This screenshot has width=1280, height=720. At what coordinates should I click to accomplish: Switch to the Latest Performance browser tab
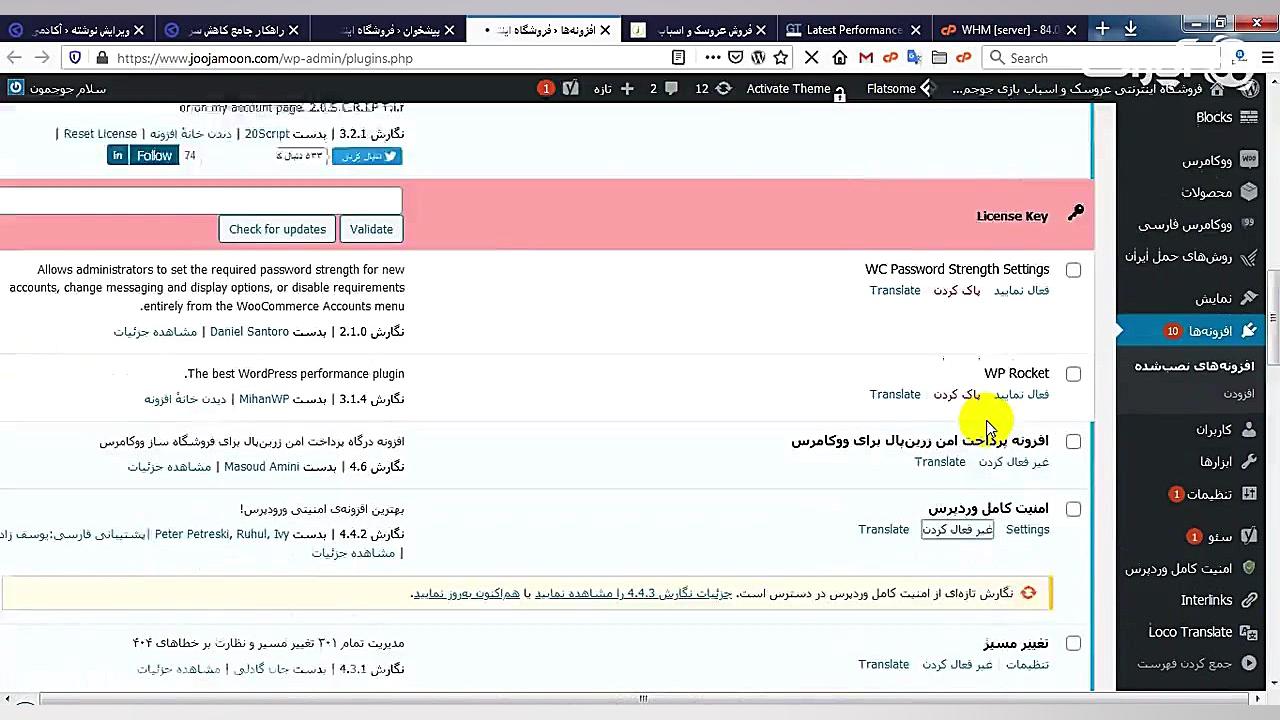point(850,30)
